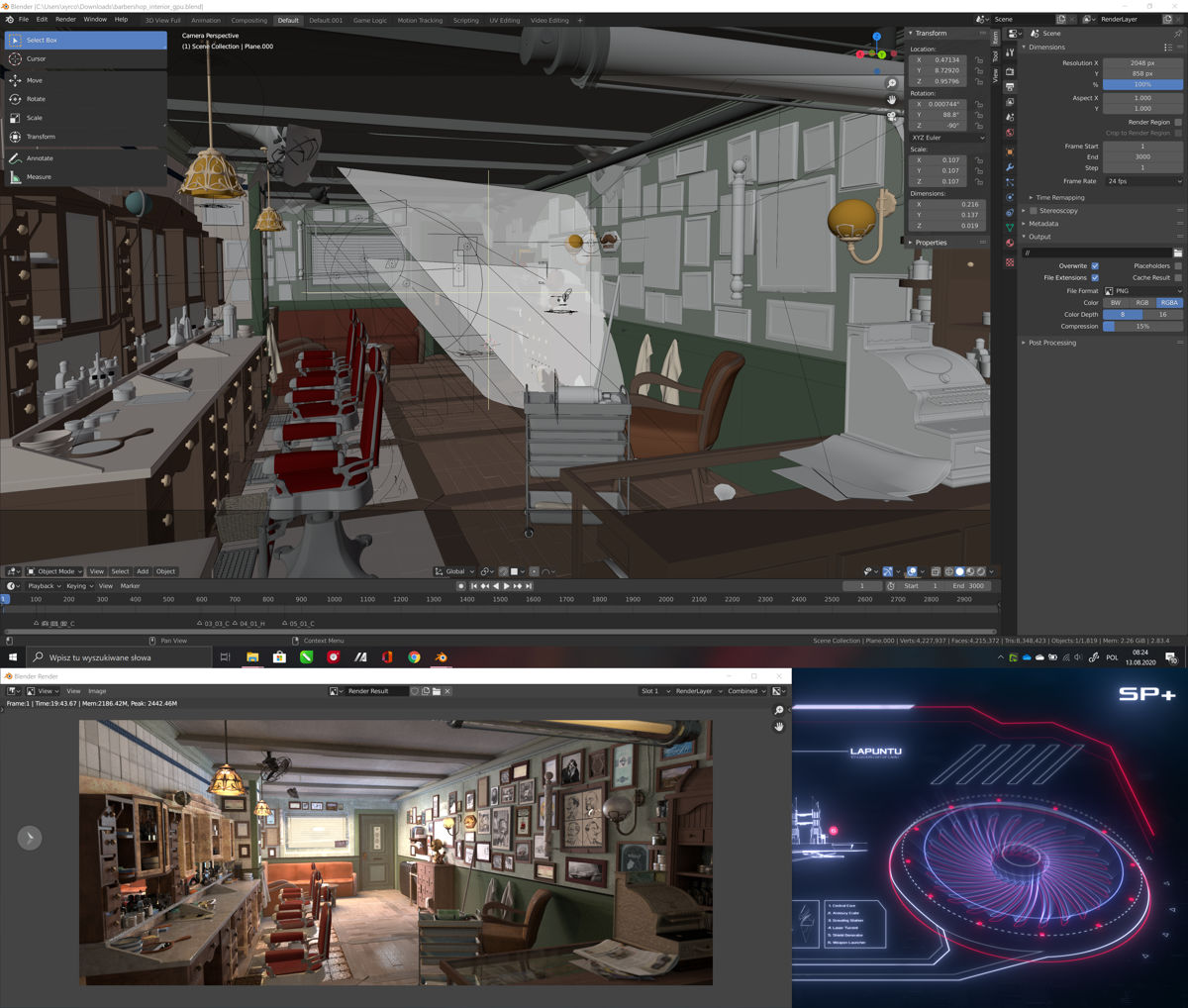Screen dimensions: 1188x1008
Task: Open Google Chrome from the taskbar
Action: tap(414, 657)
